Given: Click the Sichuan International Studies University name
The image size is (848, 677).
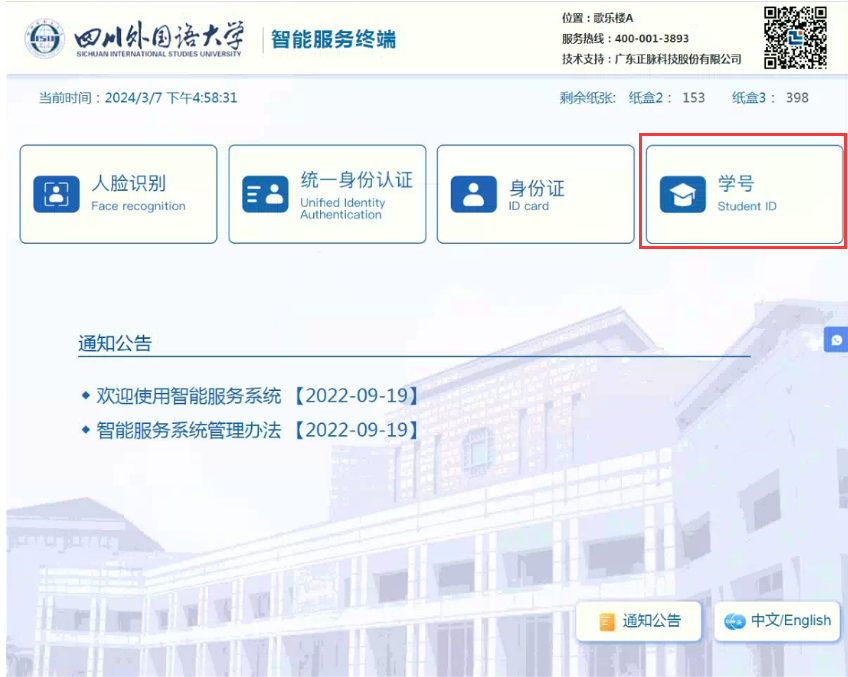Looking at the screenshot, I should click(158, 39).
